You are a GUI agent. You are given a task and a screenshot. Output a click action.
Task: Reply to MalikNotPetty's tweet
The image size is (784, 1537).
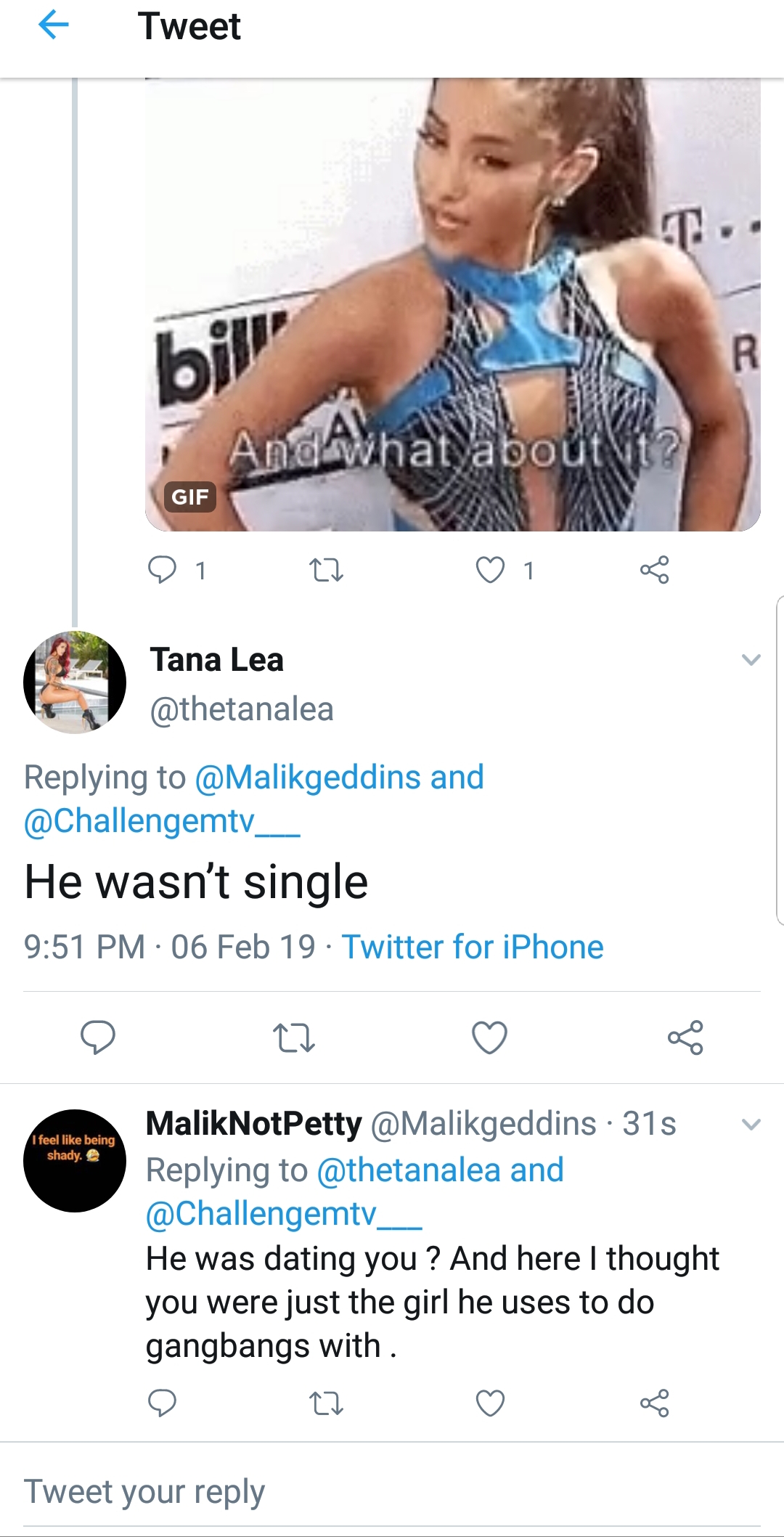point(162,1403)
